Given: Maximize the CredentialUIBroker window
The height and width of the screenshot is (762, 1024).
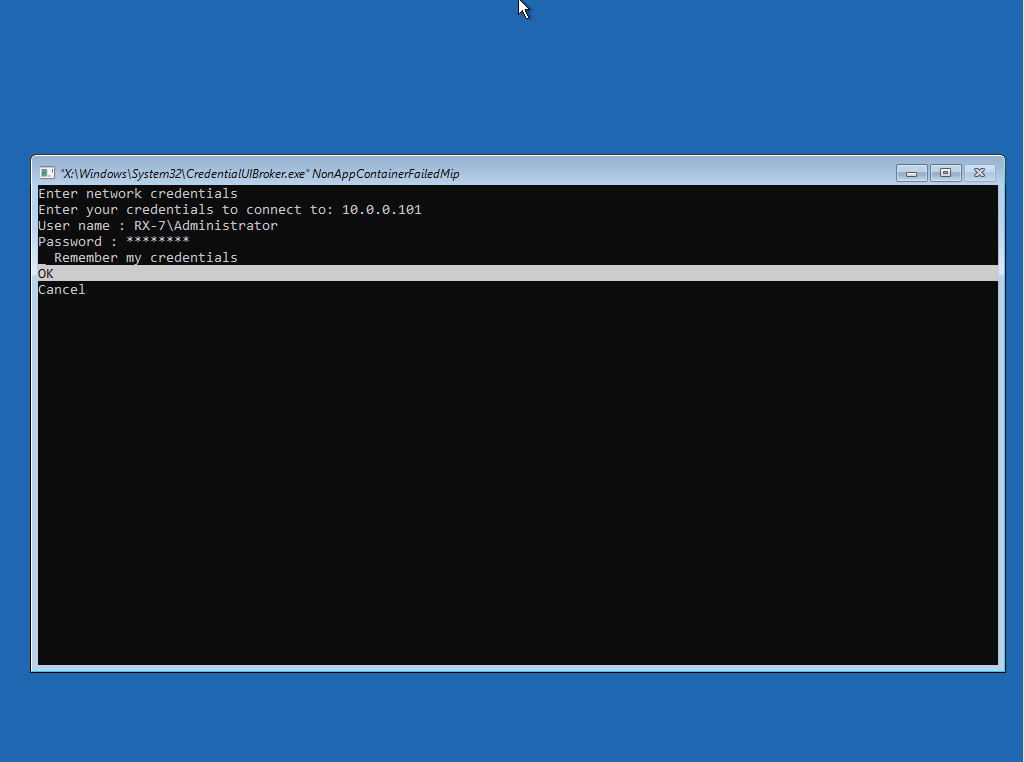Looking at the screenshot, I should tap(945, 173).
